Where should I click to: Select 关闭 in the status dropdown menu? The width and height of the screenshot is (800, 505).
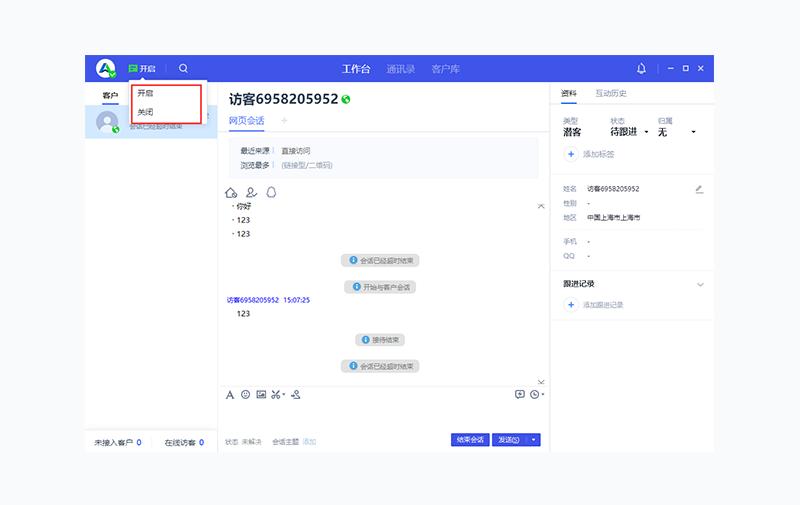(x=145, y=112)
